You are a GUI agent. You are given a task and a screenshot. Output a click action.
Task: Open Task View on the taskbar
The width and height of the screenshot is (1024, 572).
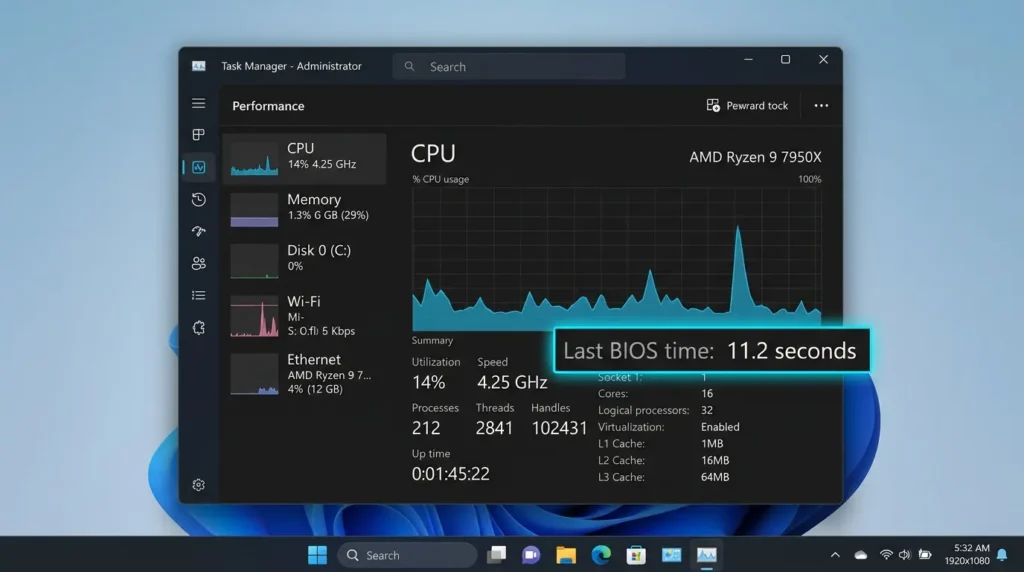496,555
